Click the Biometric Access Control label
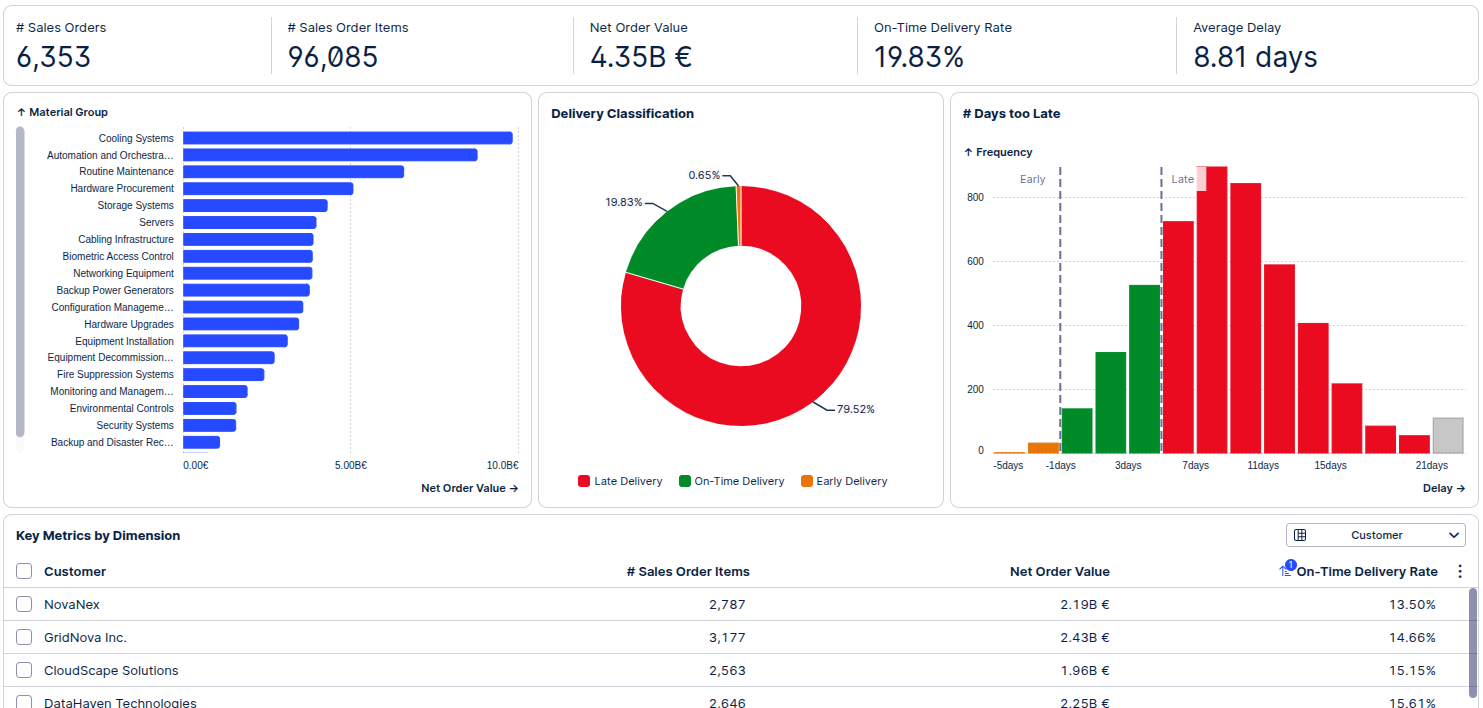 118,256
